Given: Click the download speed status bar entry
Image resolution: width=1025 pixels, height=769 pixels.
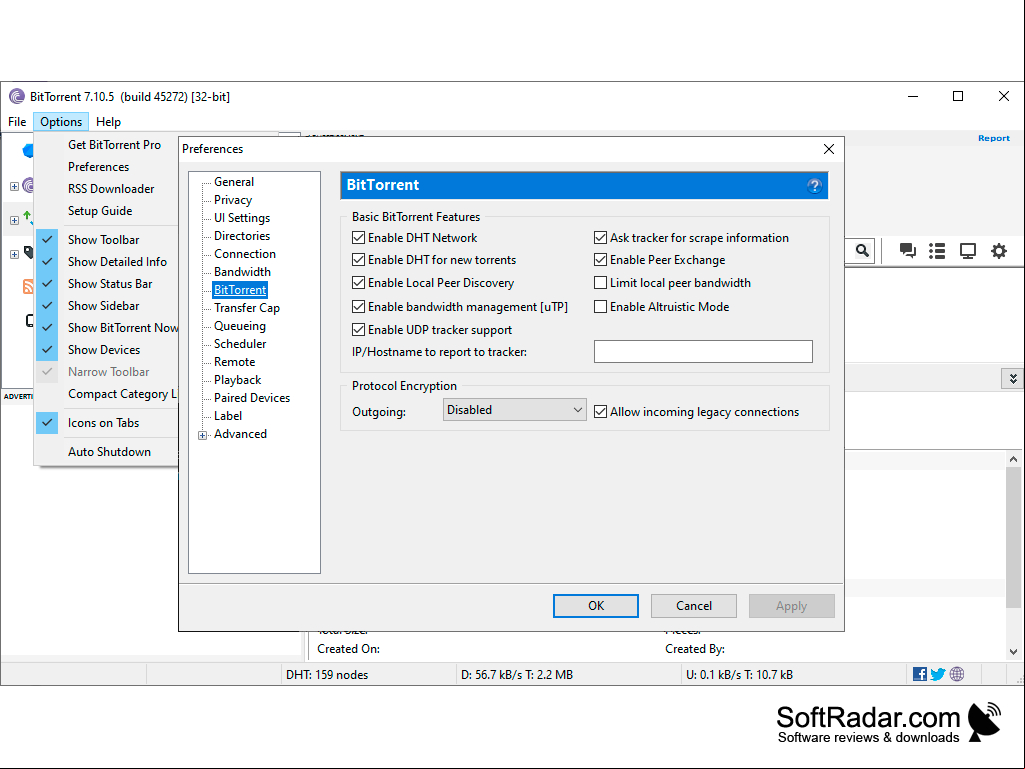Looking at the screenshot, I should [x=516, y=675].
